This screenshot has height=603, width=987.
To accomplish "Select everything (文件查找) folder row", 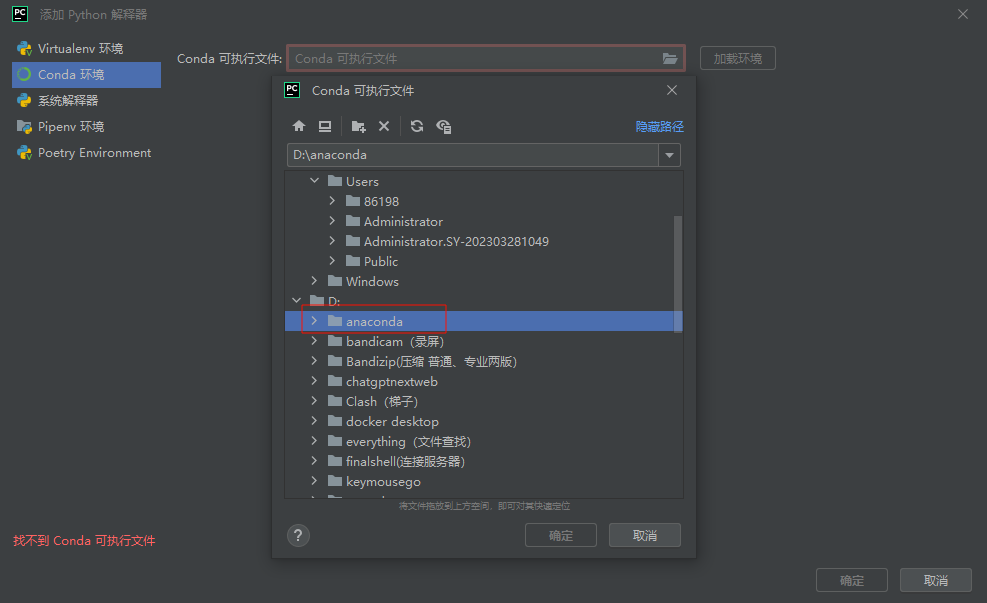I will 483,441.
